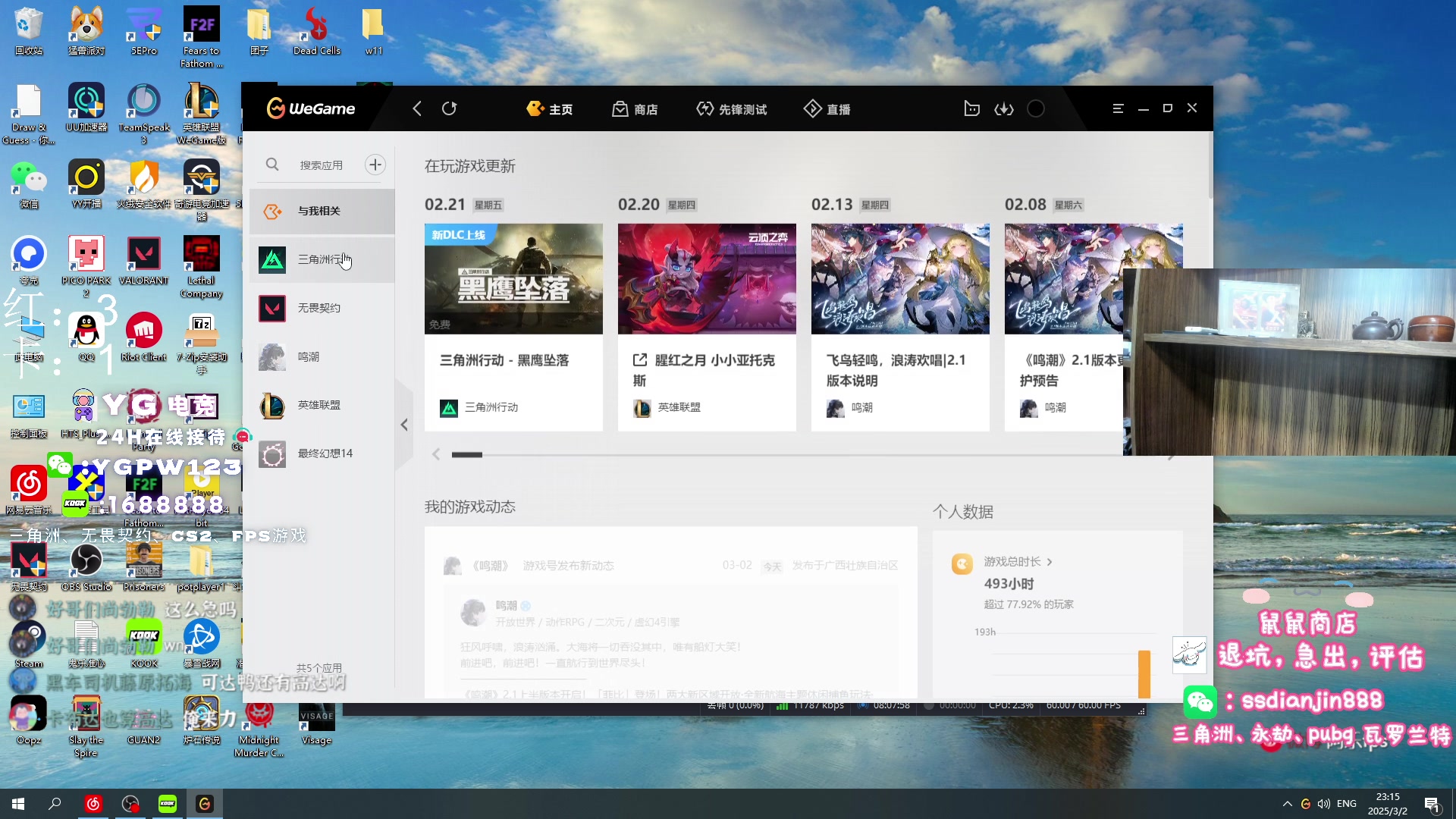Open the VALORANT desktop shortcut
The width and height of the screenshot is (1456, 819).
[x=143, y=261]
